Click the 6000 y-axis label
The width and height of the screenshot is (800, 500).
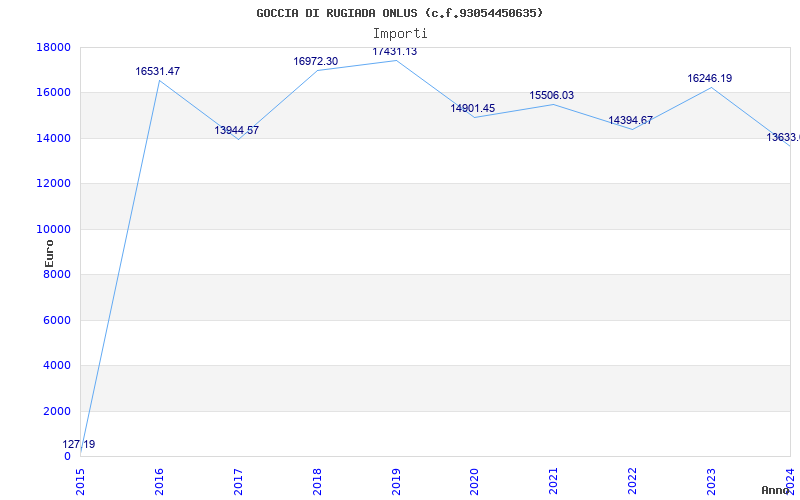(57, 320)
